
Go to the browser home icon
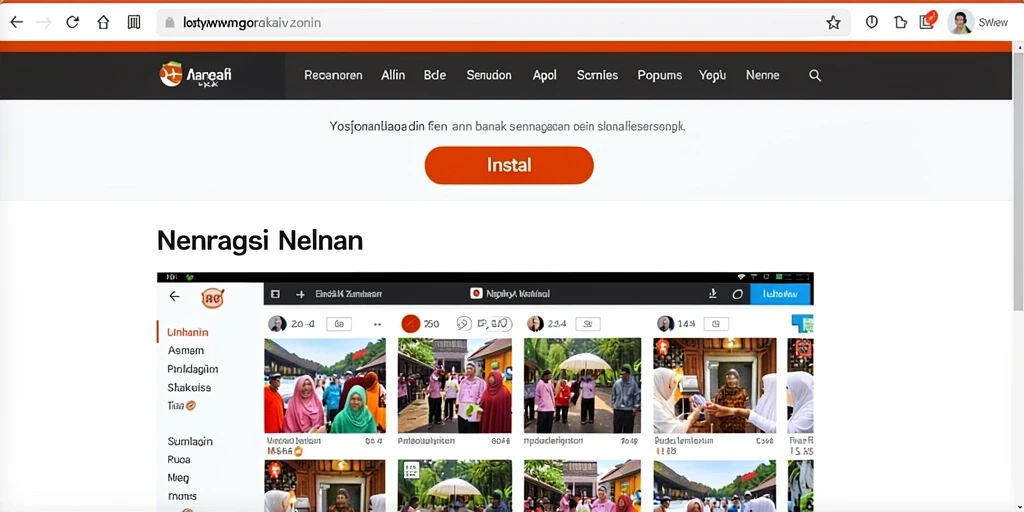(x=103, y=22)
